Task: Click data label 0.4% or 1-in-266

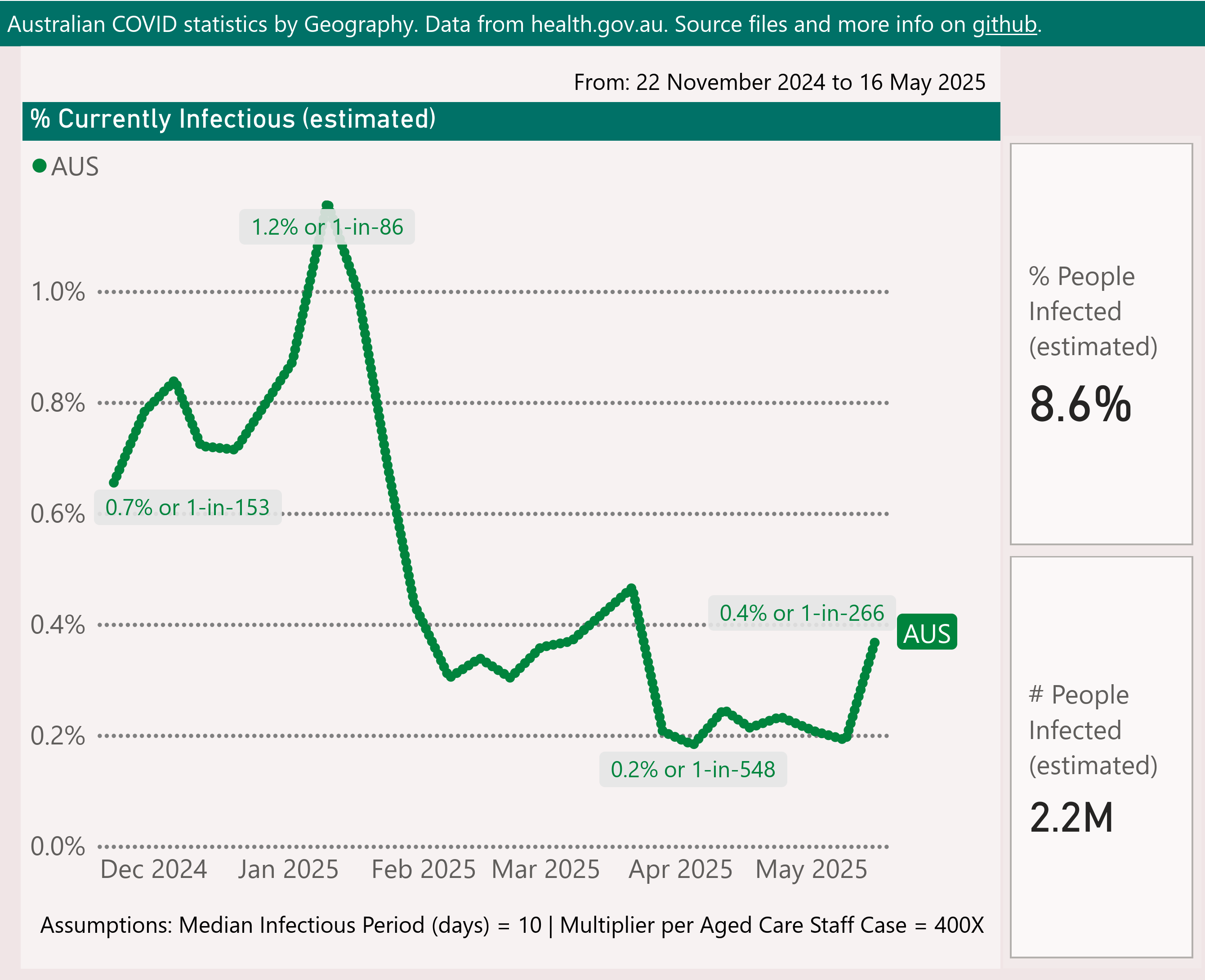Action: [801, 612]
